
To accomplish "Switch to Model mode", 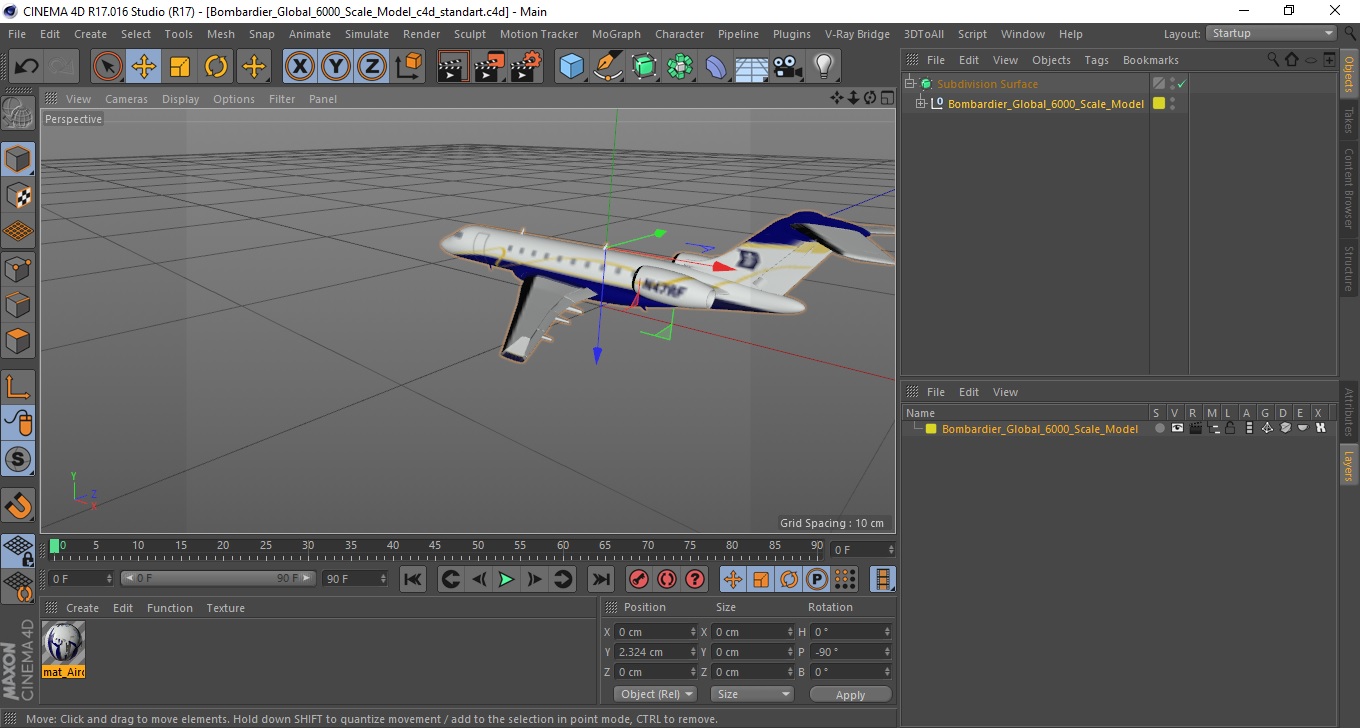I will click(18, 159).
